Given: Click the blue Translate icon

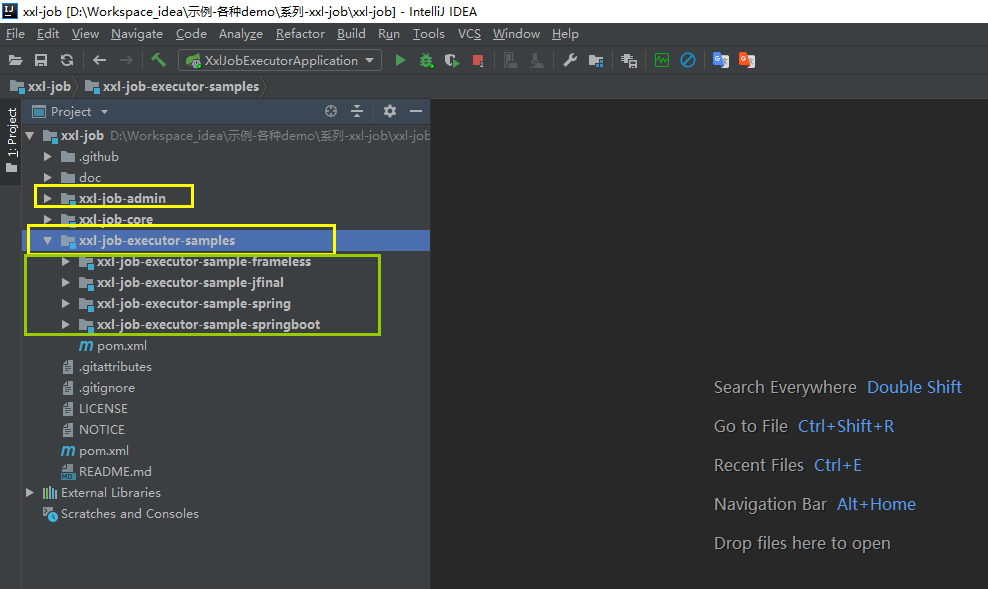Looking at the screenshot, I should 721,60.
